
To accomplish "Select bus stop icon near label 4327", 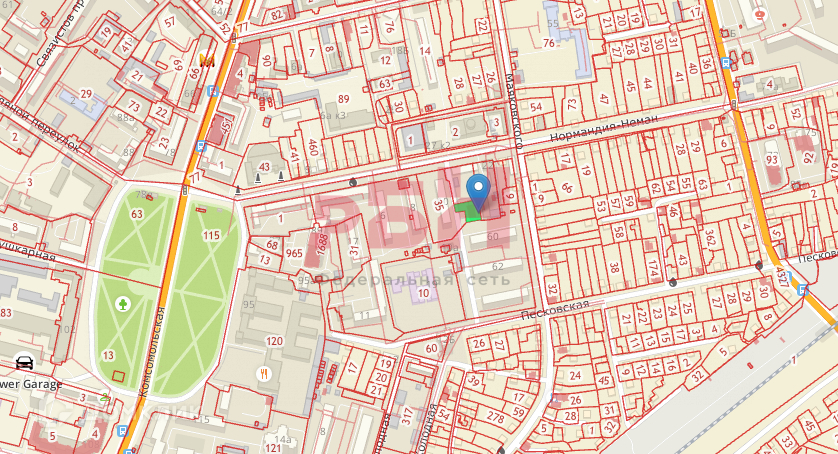I will pyautogui.click(x=802, y=290).
